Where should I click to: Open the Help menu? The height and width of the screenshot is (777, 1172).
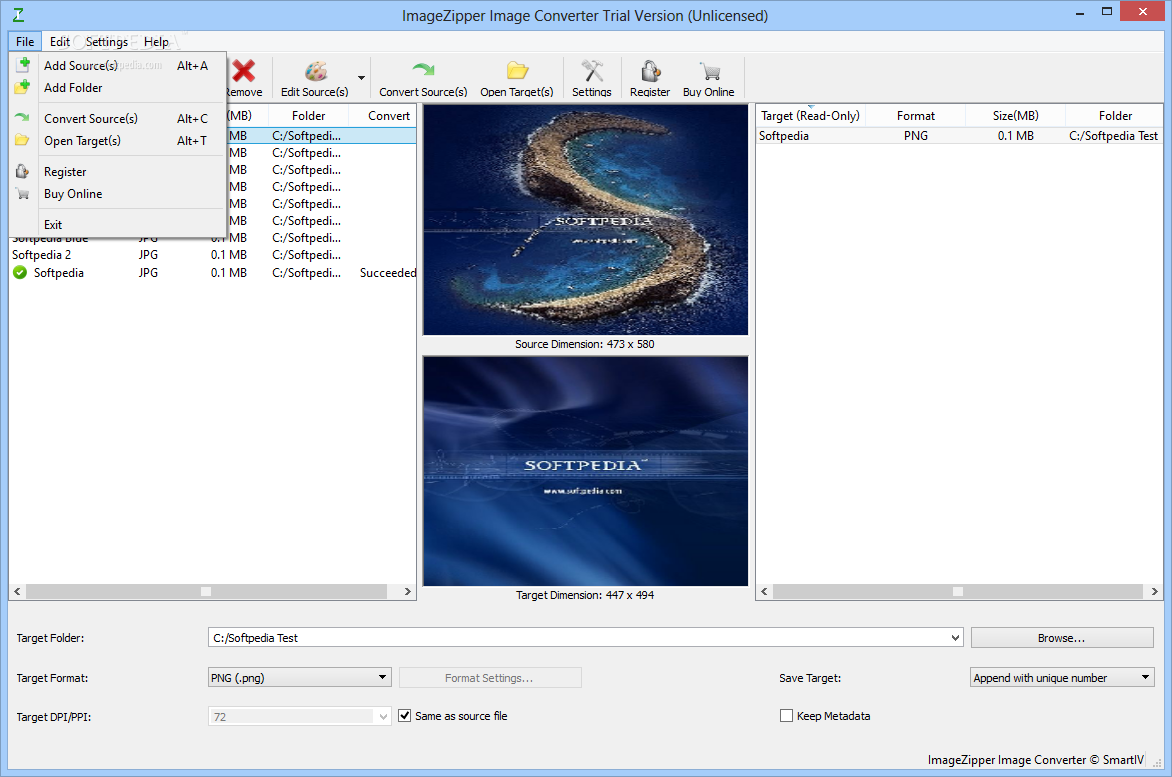[156, 42]
